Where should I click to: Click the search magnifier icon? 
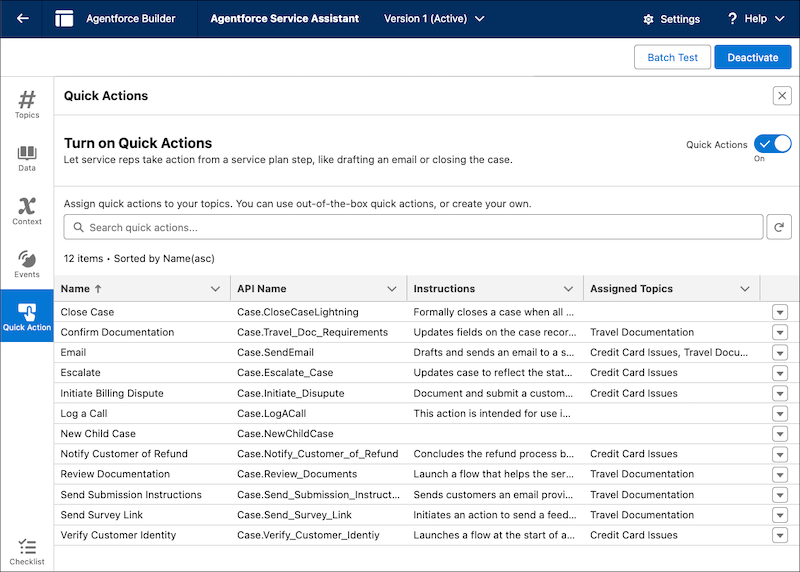click(x=78, y=227)
